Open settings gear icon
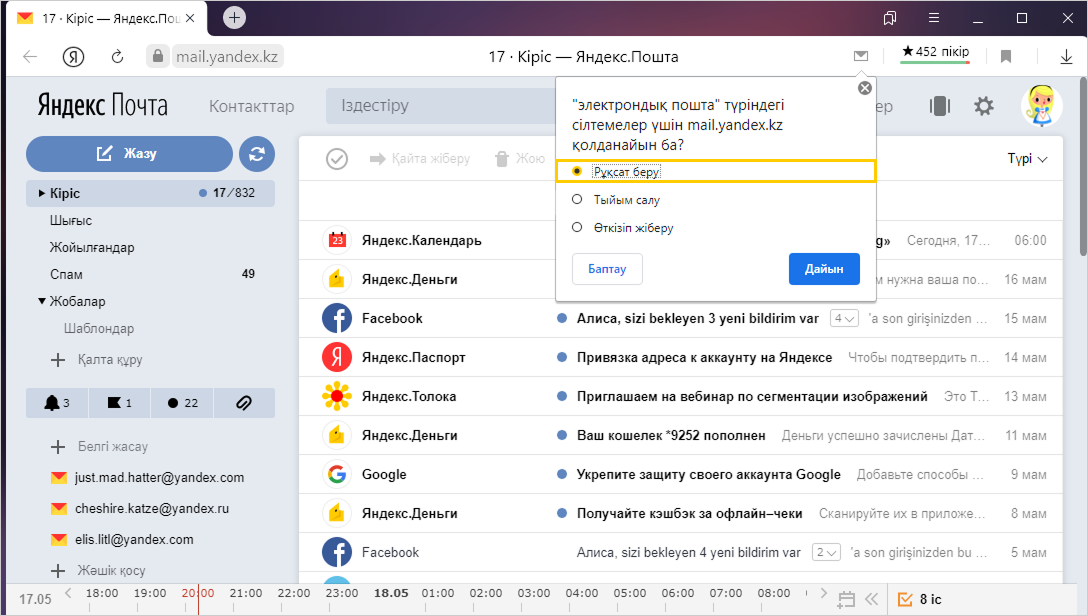Viewport: 1088px width, 616px height. [984, 106]
